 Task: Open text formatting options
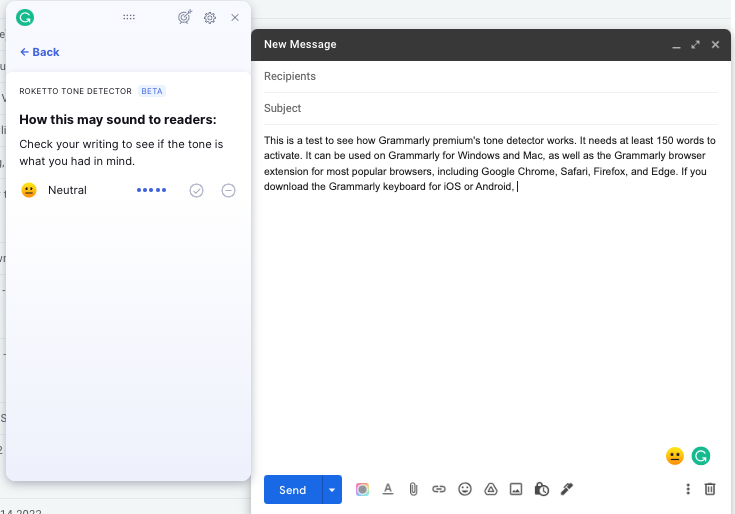(388, 489)
